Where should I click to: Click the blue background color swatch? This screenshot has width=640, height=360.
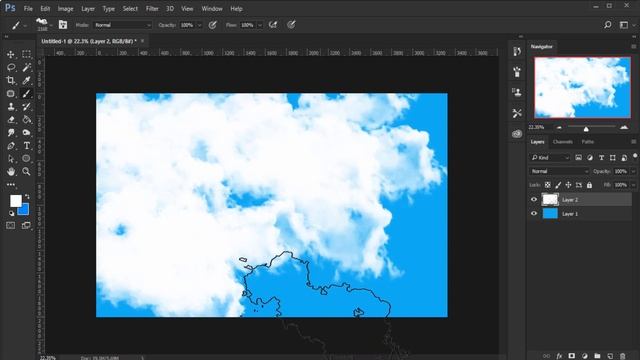(x=24, y=210)
